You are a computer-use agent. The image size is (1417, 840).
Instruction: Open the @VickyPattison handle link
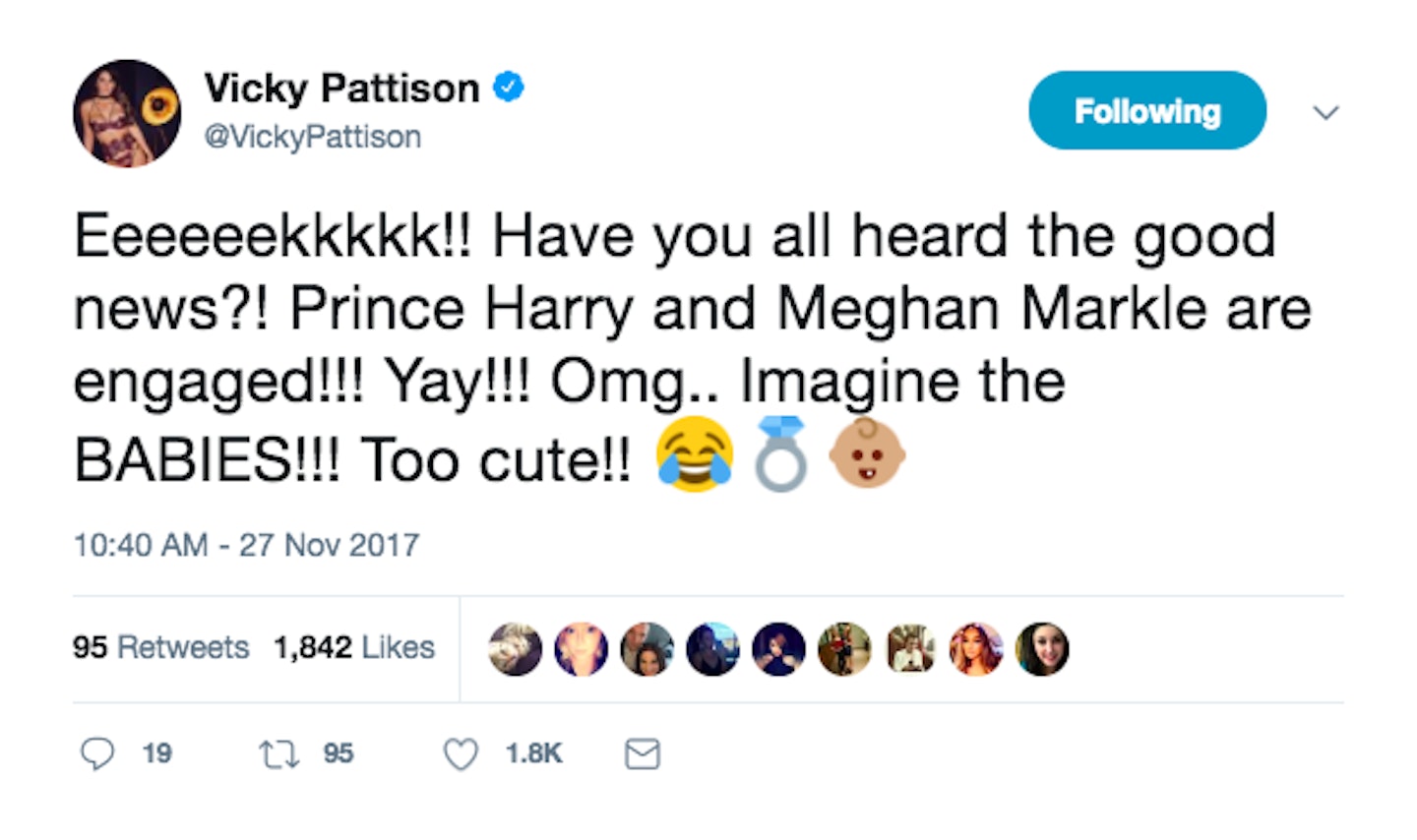pos(313,137)
